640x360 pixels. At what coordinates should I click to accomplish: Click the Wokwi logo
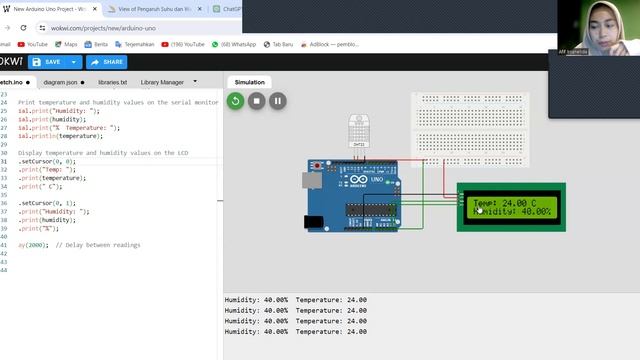pyautogui.click(x=11, y=62)
